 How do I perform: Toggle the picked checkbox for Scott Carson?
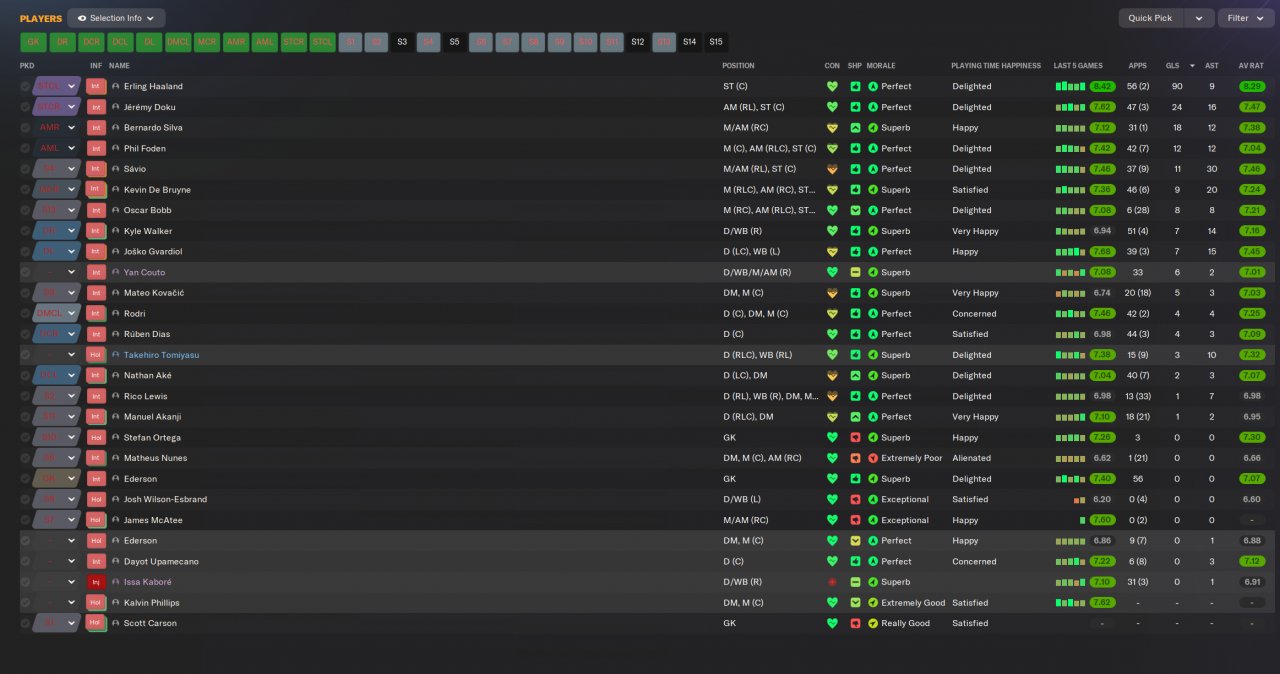pos(25,623)
